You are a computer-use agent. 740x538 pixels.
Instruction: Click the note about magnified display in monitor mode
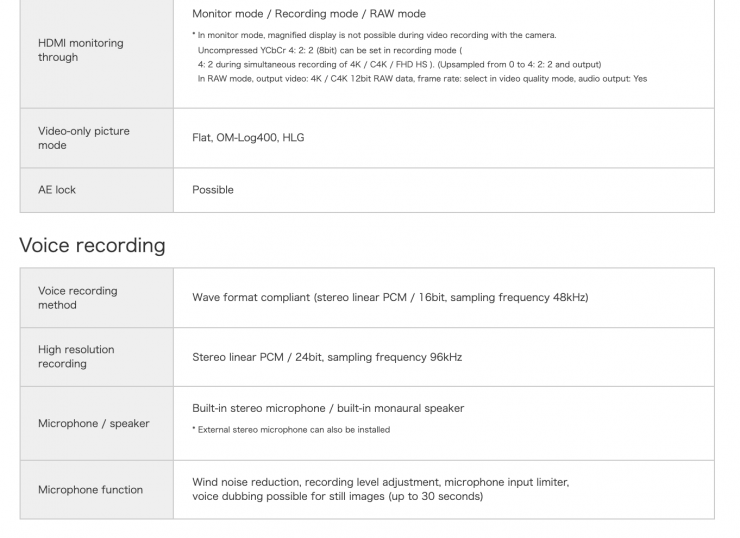pos(374,35)
